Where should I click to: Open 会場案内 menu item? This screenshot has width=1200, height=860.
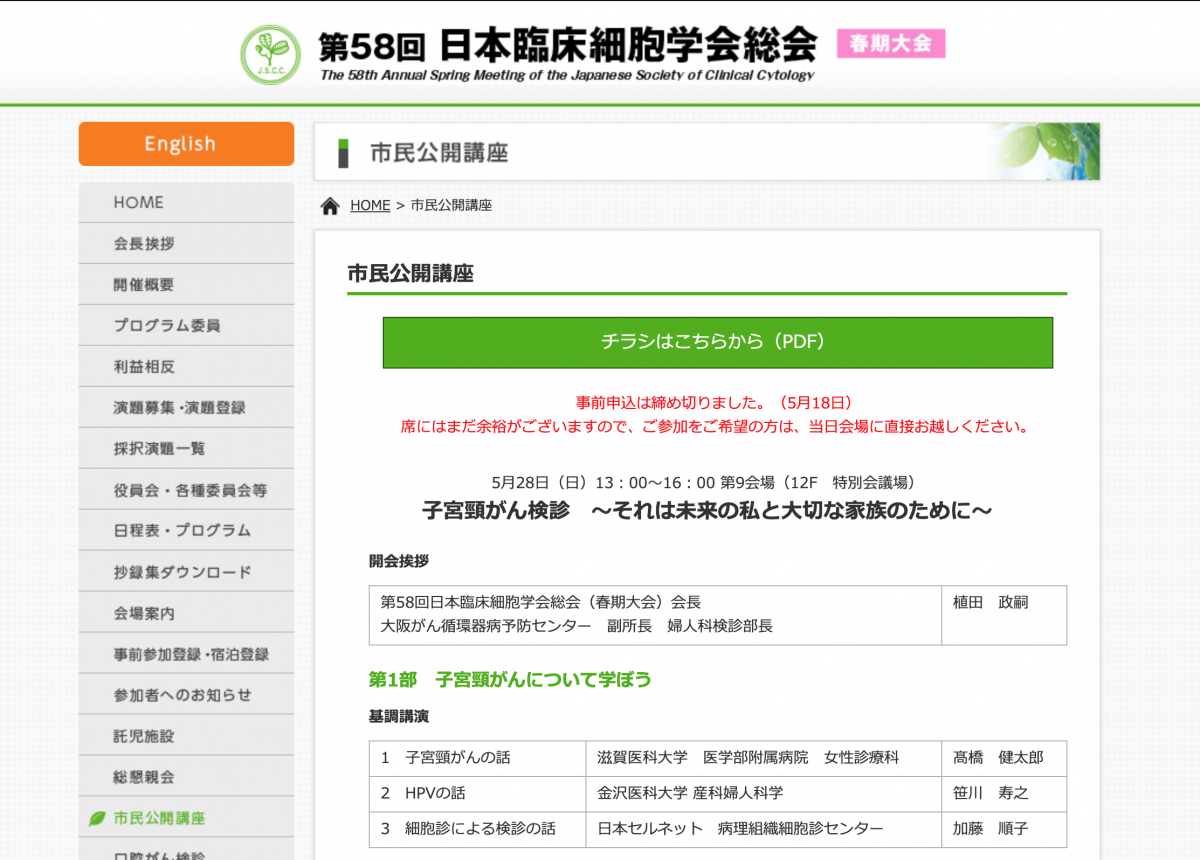186,613
